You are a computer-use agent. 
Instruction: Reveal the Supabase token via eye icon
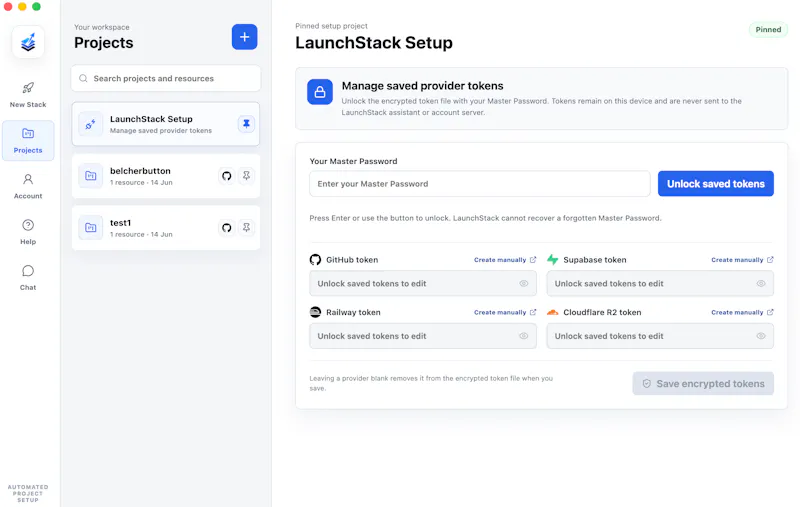pos(761,284)
